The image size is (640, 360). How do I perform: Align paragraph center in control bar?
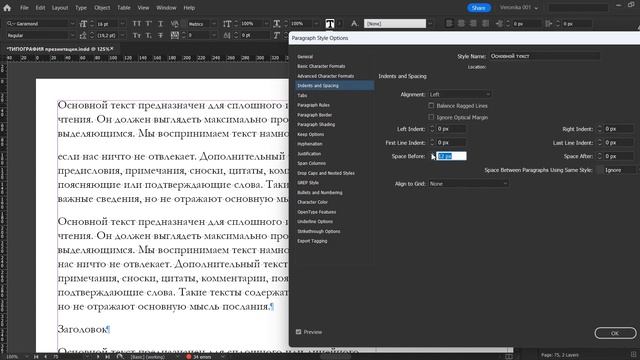pyautogui.click(x=461, y=24)
